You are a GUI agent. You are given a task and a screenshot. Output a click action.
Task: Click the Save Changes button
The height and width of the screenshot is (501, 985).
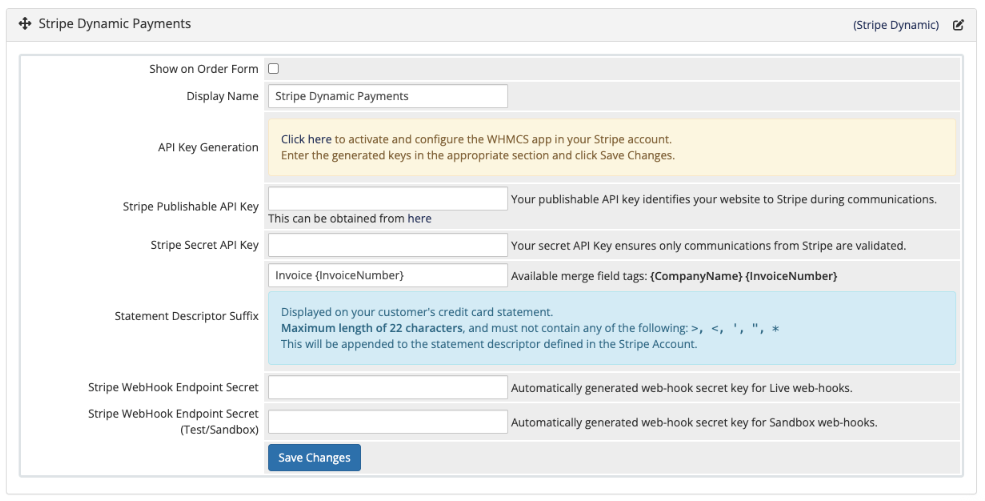(x=314, y=458)
